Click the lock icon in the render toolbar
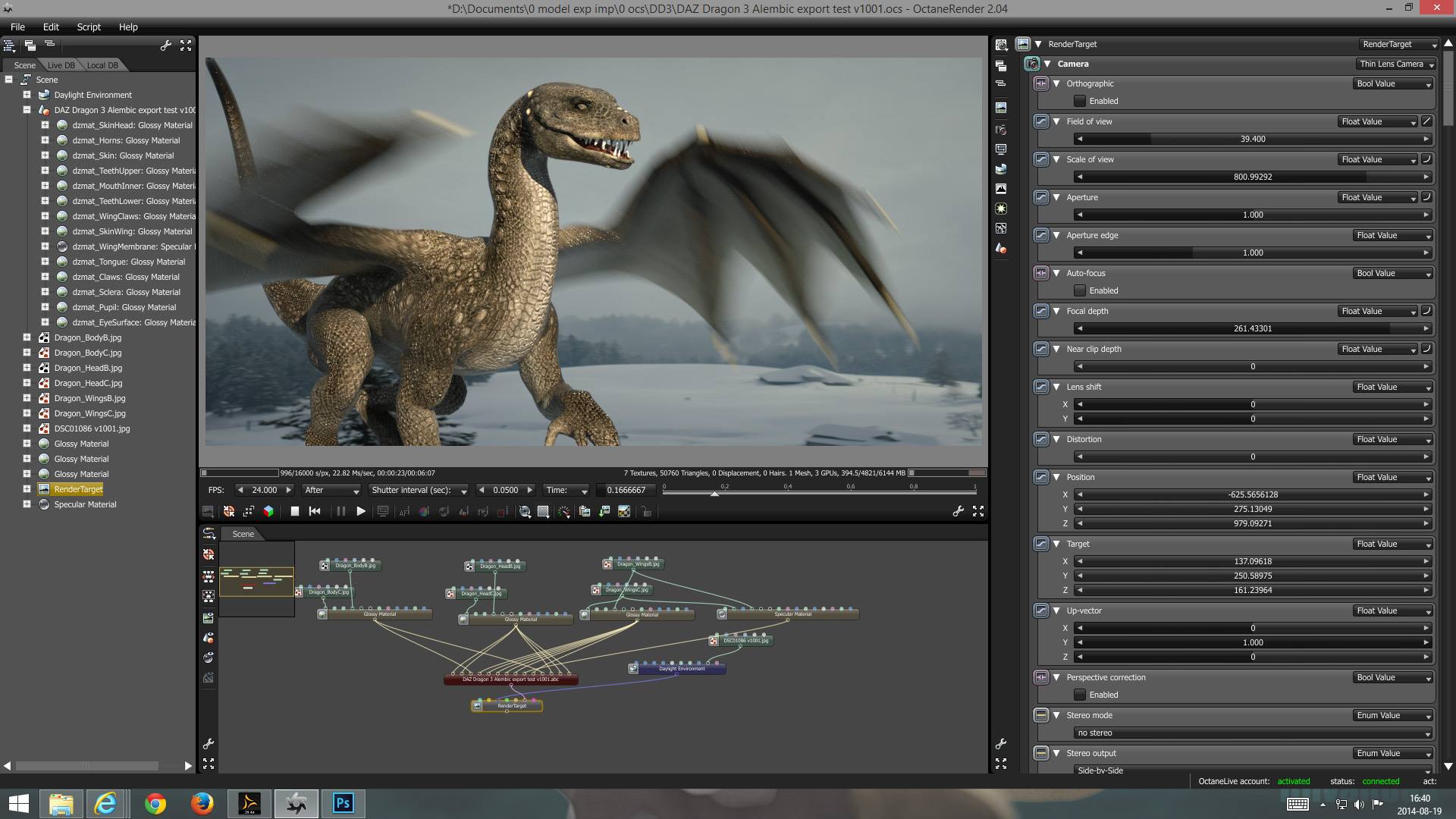This screenshot has height=819, width=1456. (646, 512)
